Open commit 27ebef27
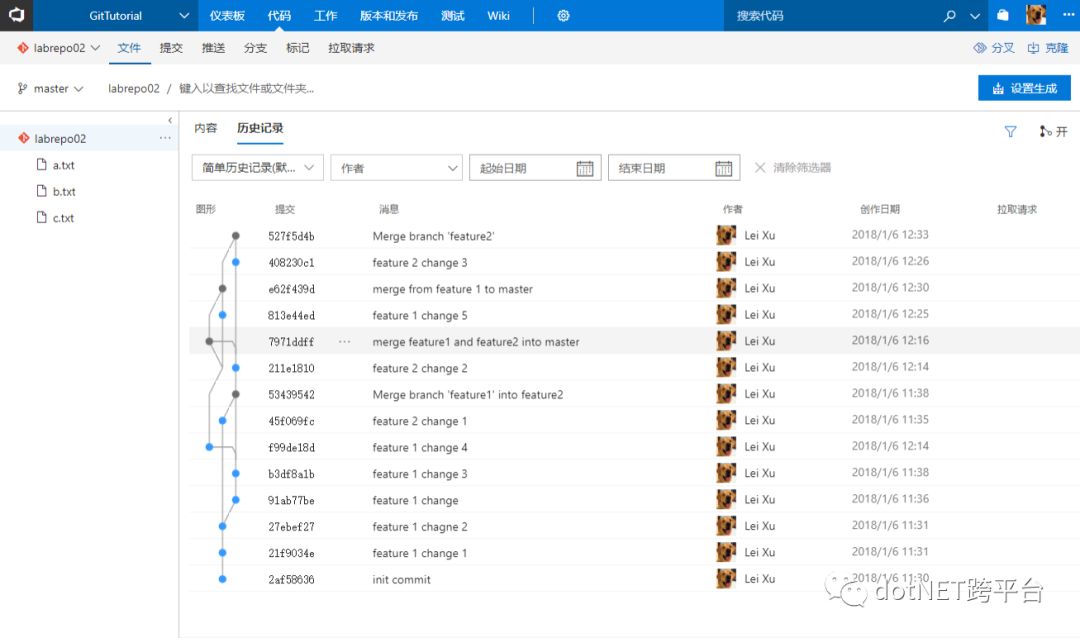Image resolution: width=1080 pixels, height=638 pixels. point(291,527)
